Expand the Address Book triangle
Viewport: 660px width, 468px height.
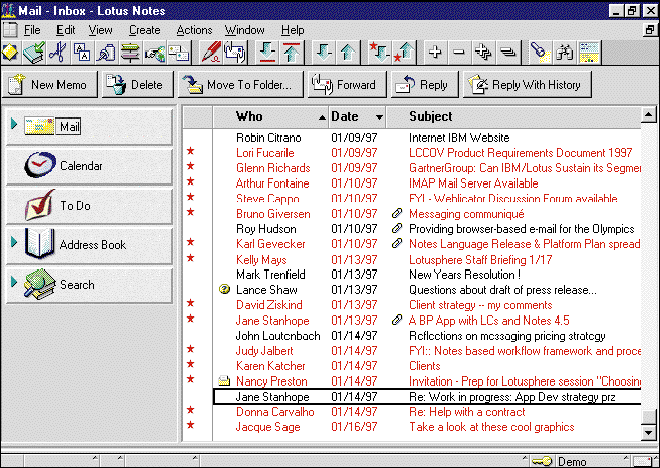pos(14,242)
